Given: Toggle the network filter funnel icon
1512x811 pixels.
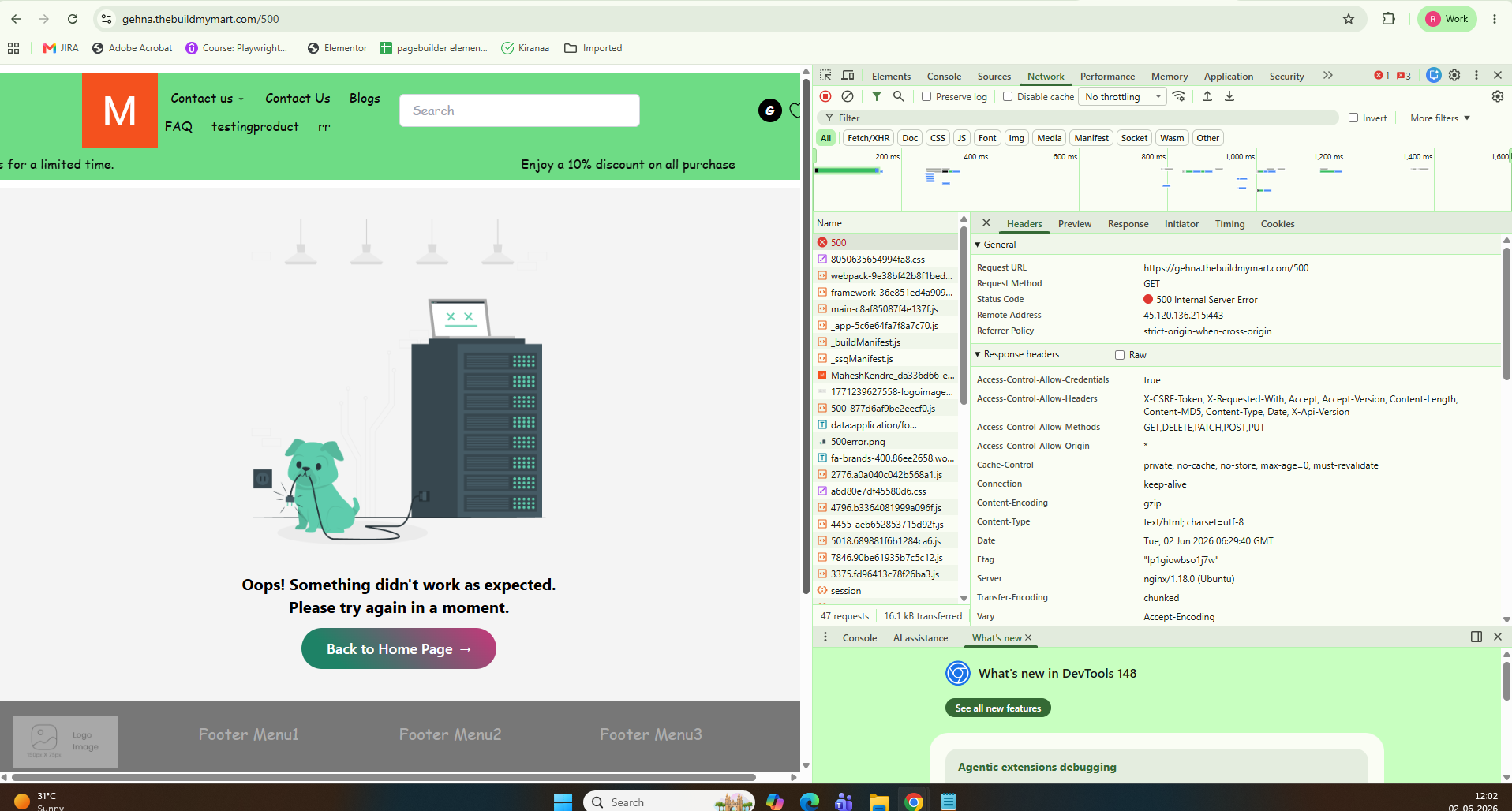Looking at the screenshot, I should coord(877,96).
